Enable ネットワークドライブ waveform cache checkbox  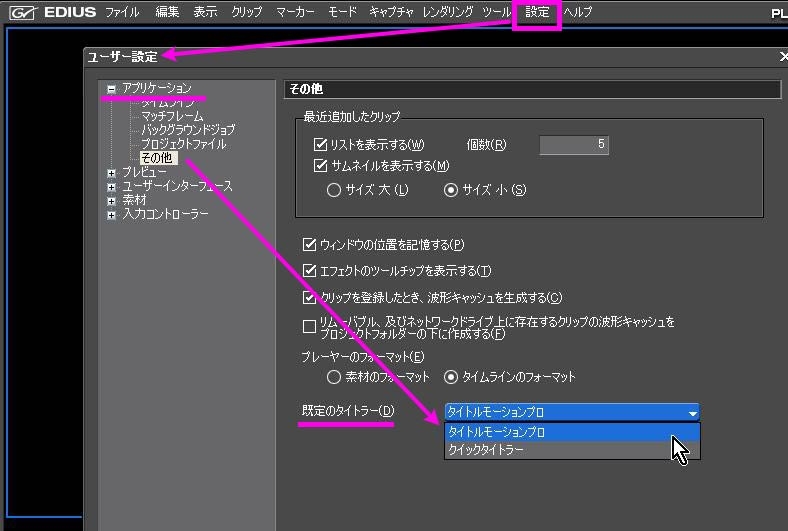point(310,326)
